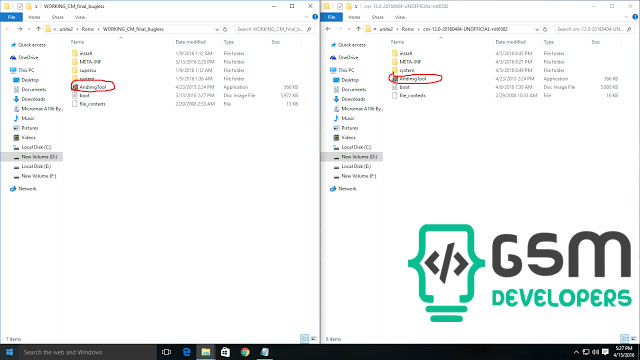Open recent locations dropdown in right window

pos(349,29)
